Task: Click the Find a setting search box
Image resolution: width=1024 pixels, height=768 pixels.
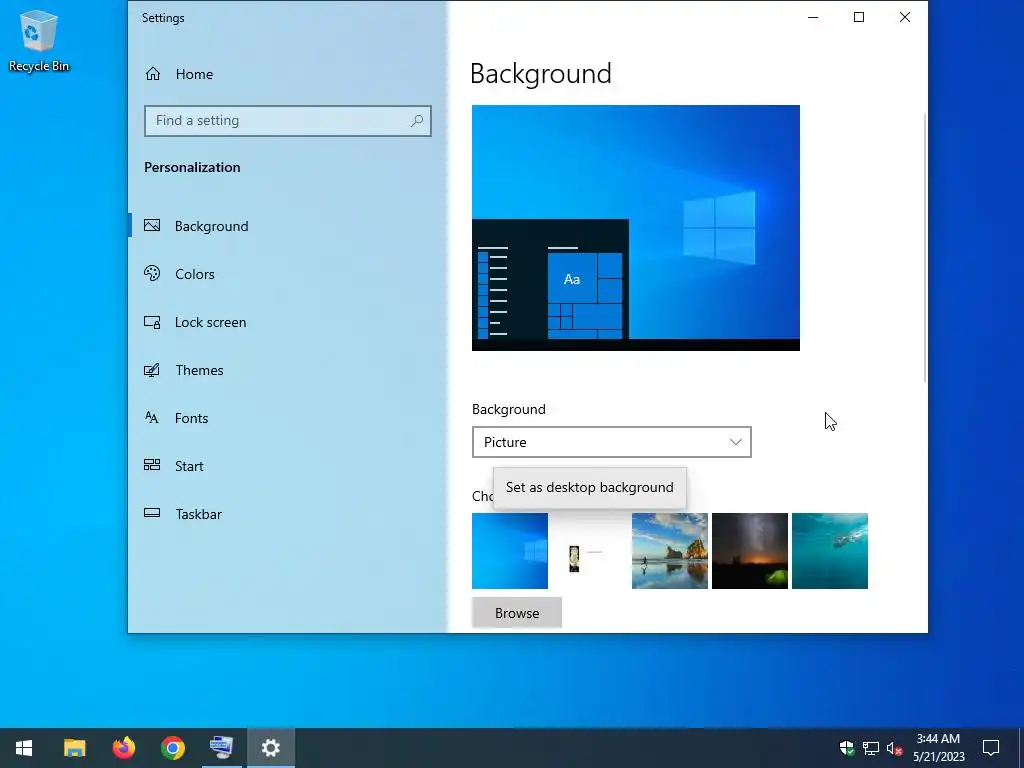Action: click(x=287, y=121)
